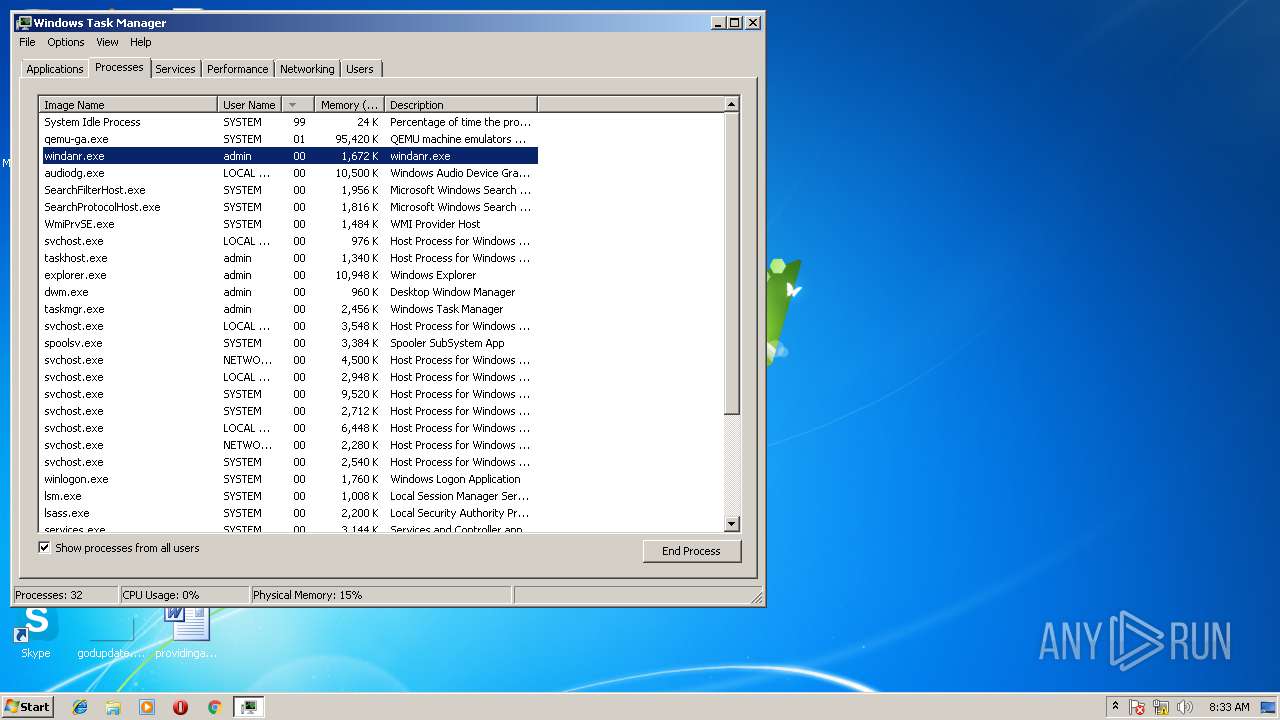
Task: Switch to the Users tab
Action: pyautogui.click(x=360, y=69)
